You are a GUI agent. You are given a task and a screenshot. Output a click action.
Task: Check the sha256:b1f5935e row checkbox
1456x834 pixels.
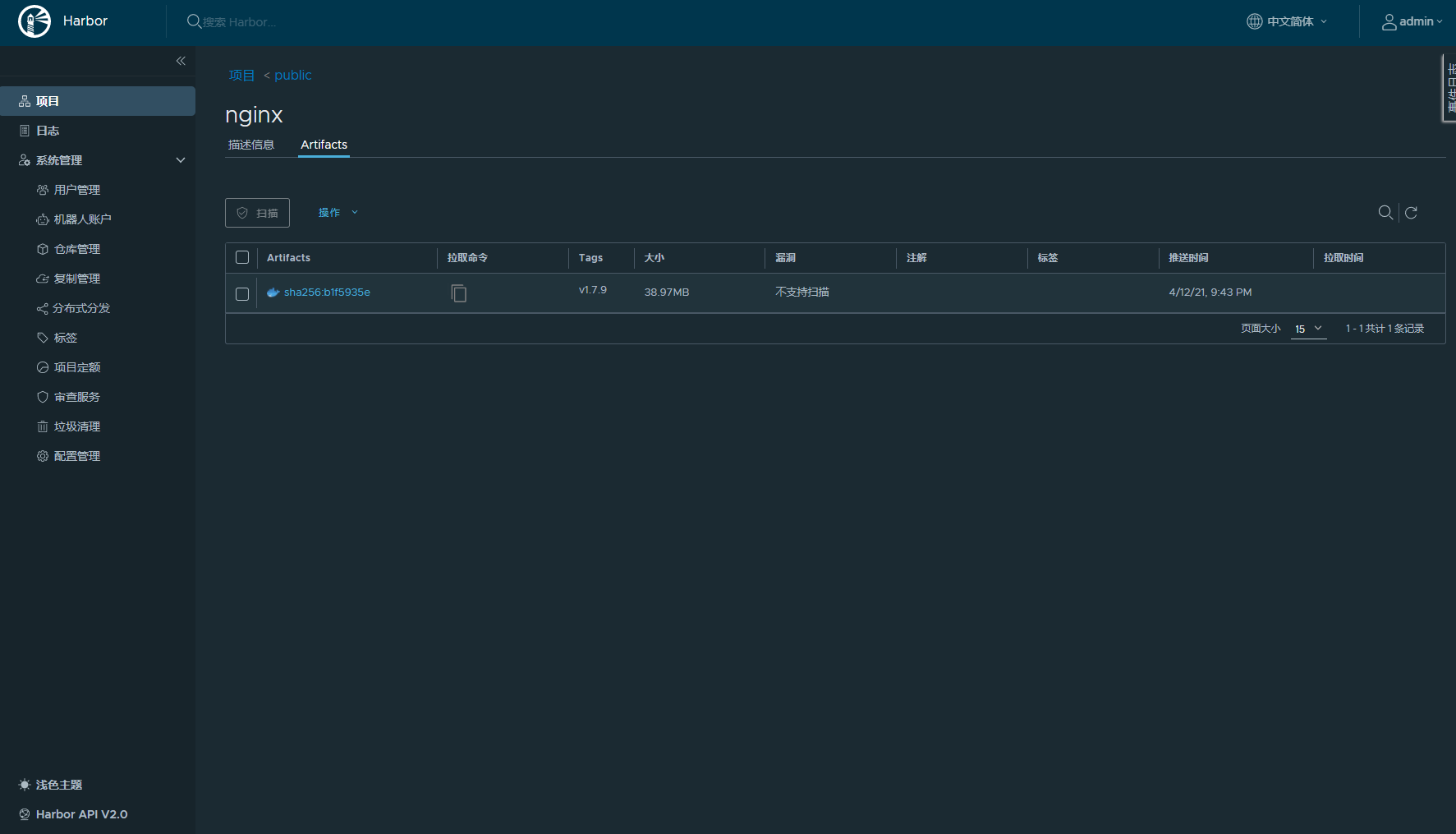point(242,293)
